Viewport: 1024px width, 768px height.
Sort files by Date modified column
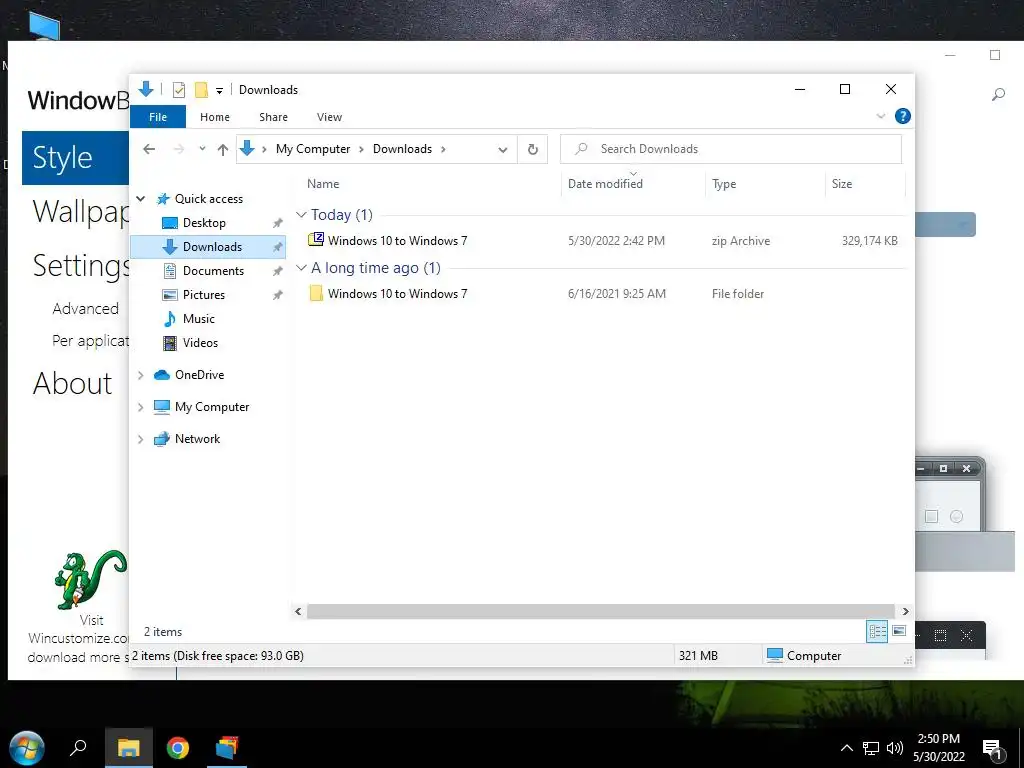click(605, 184)
